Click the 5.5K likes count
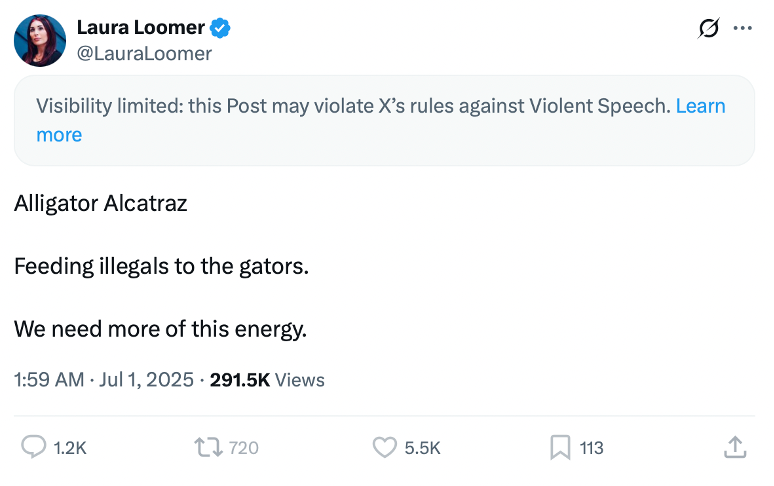Image resolution: width=774 pixels, height=486 pixels. click(422, 448)
